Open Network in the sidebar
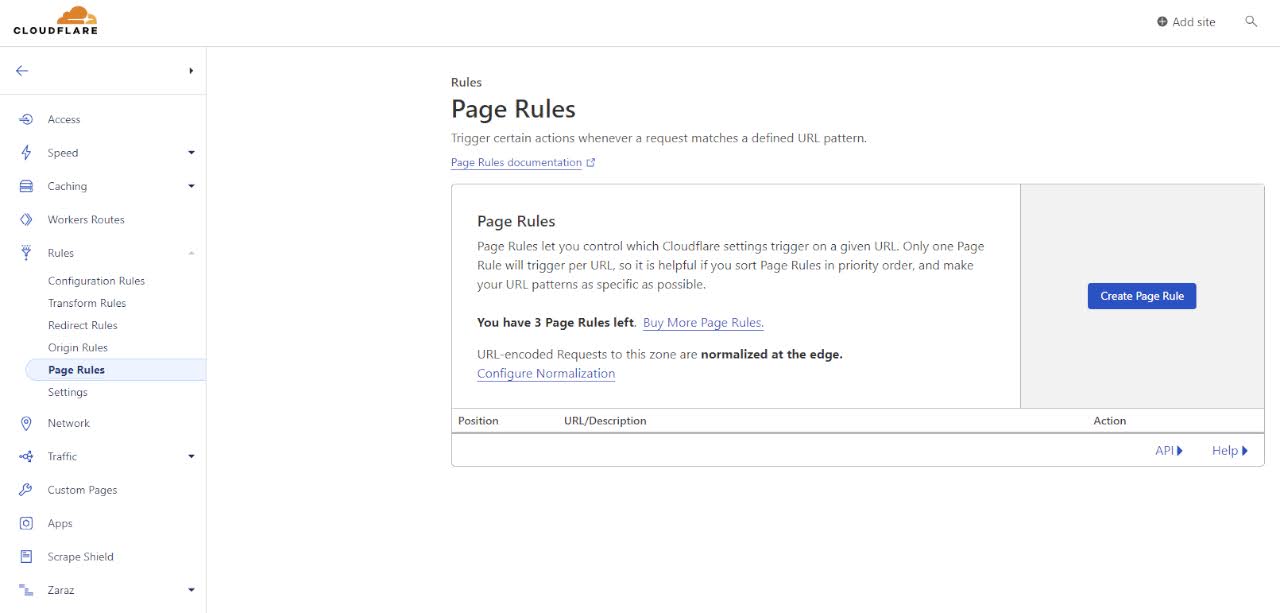This screenshot has width=1280, height=613. pos(69,423)
